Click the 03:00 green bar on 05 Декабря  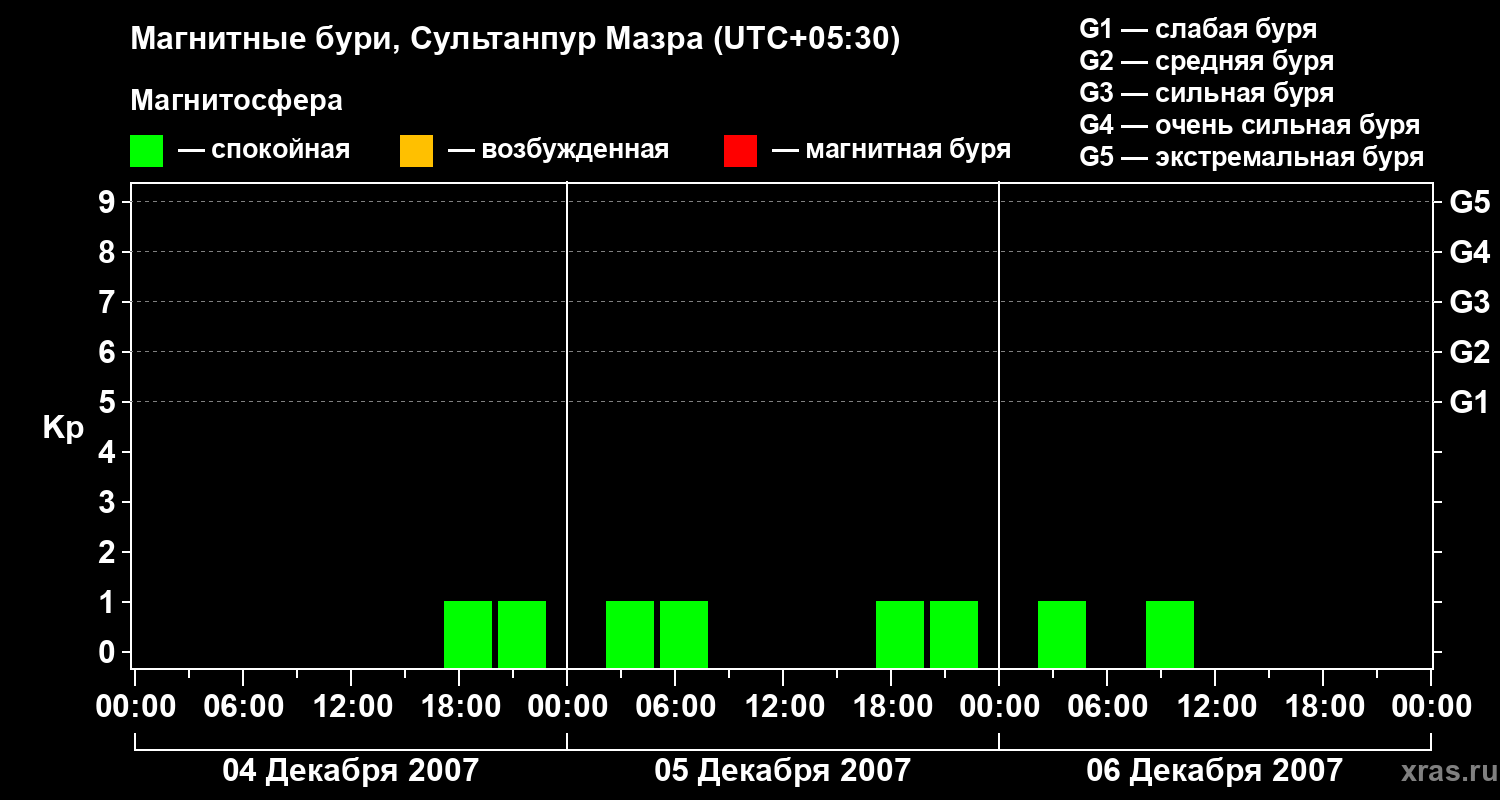point(630,634)
